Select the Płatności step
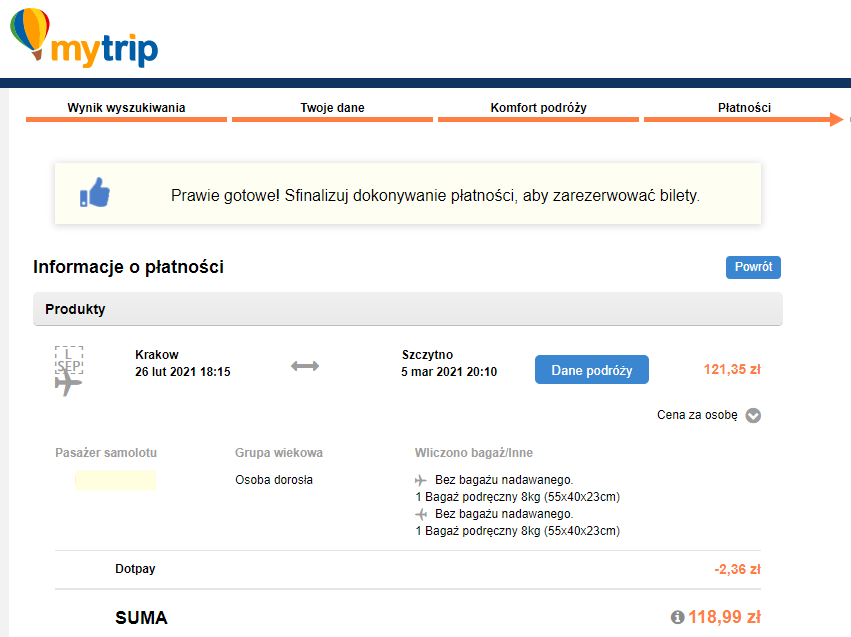The height and width of the screenshot is (637, 851). click(744, 108)
